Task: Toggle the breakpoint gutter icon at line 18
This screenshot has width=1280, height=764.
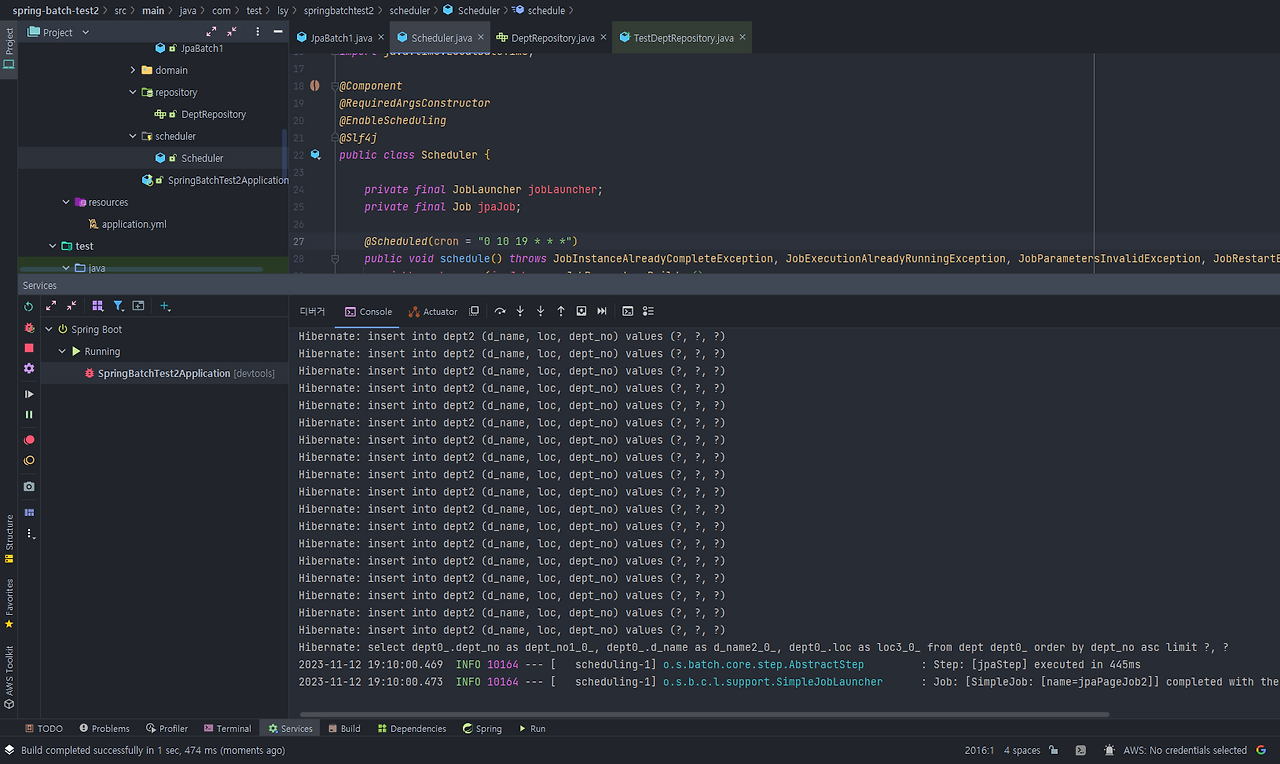Action: (x=315, y=86)
